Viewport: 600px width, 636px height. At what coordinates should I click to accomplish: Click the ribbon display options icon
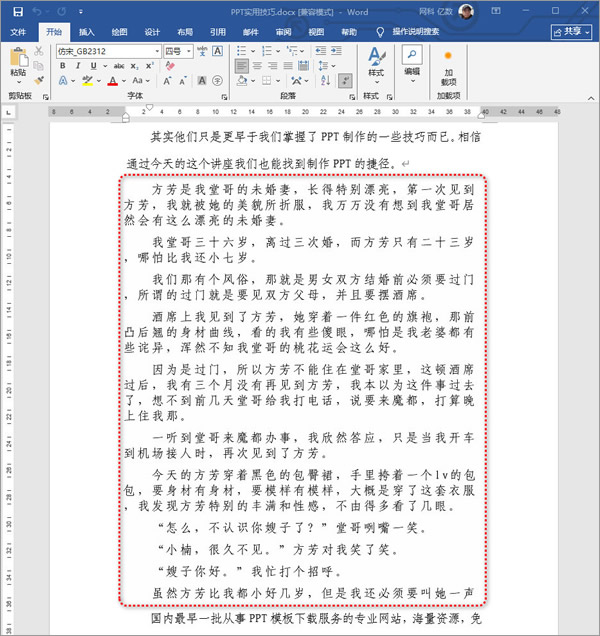[495, 11]
